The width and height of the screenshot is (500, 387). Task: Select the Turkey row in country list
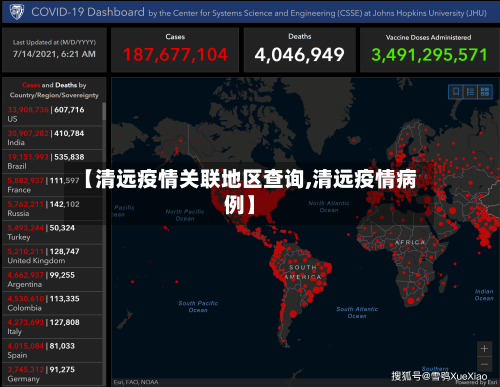click(52, 232)
